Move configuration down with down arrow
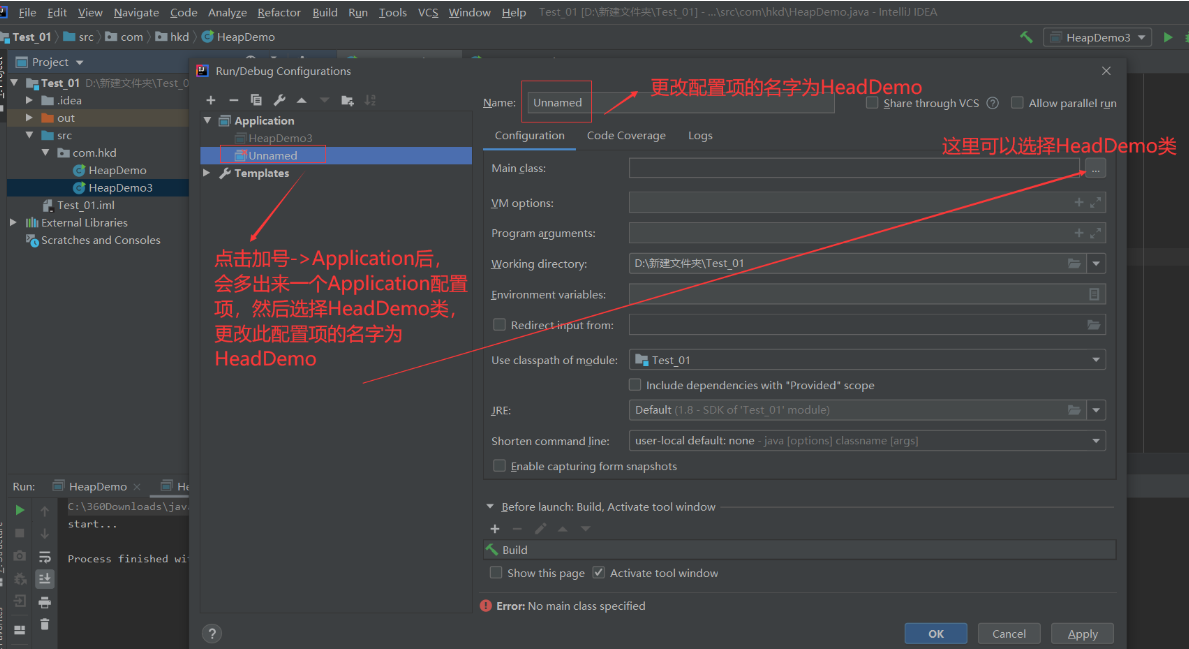Viewport: 1189px width, 649px height. (x=325, y=100)
